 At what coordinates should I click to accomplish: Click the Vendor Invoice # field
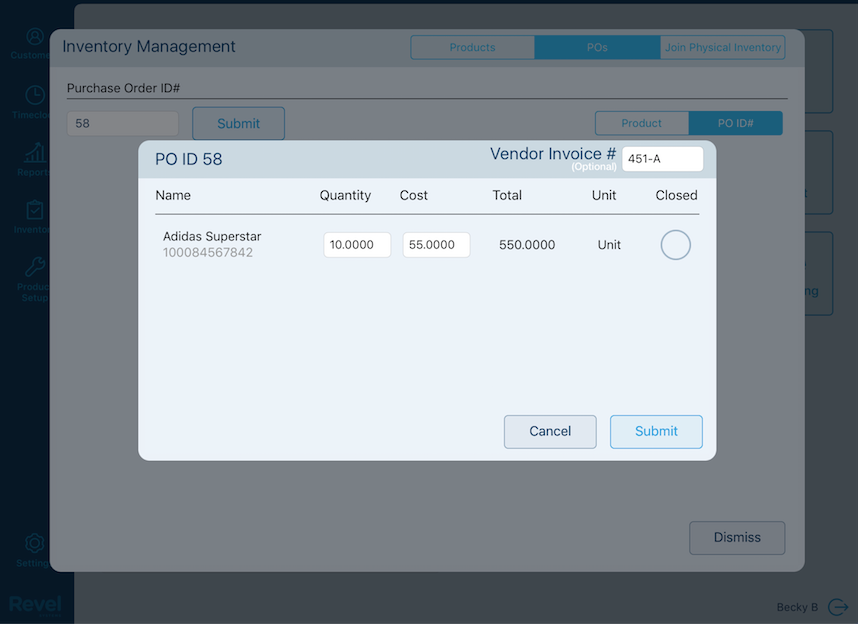[x=664, y=158]
